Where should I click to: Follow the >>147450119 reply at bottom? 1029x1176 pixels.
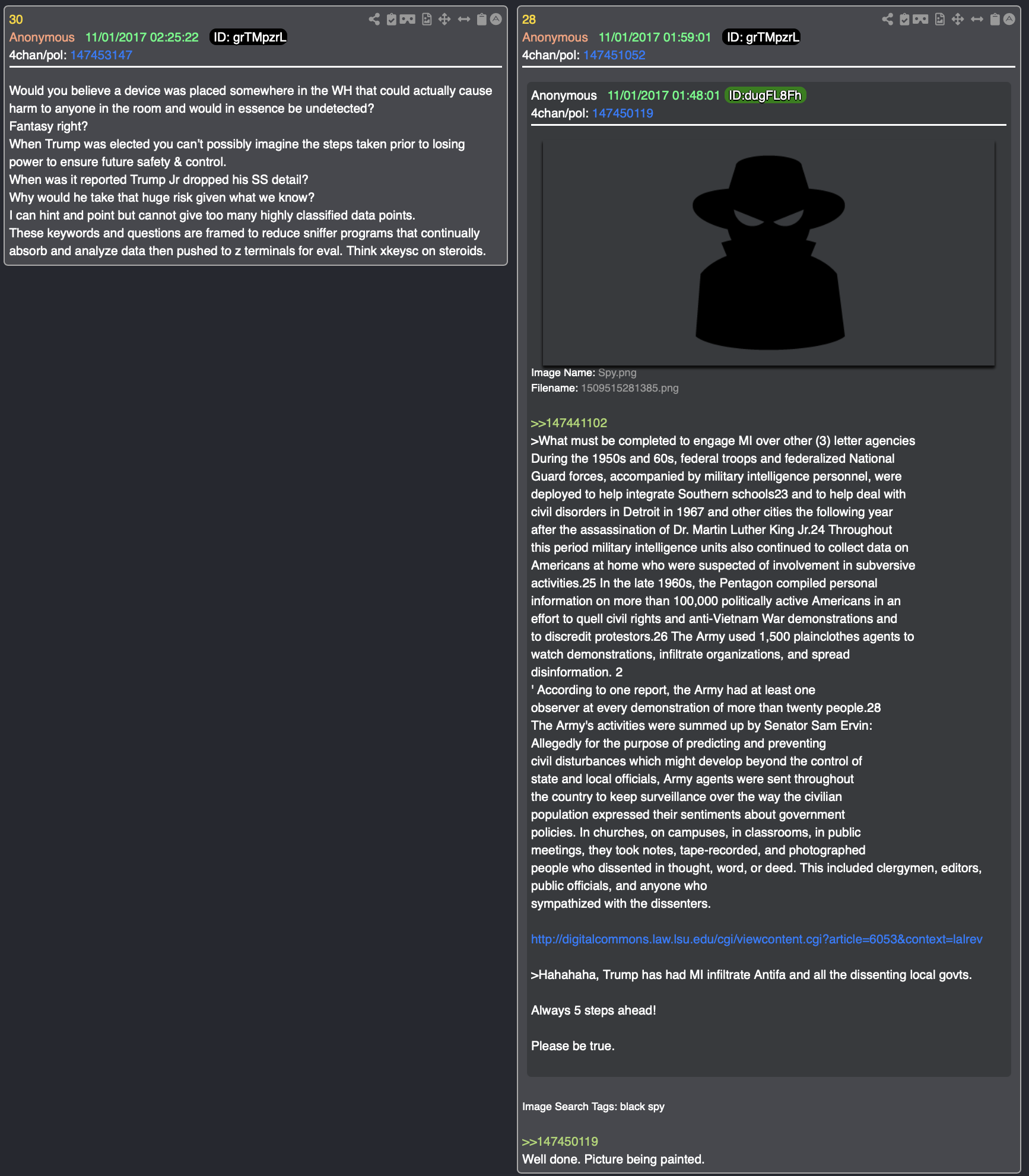[560, 1142]
